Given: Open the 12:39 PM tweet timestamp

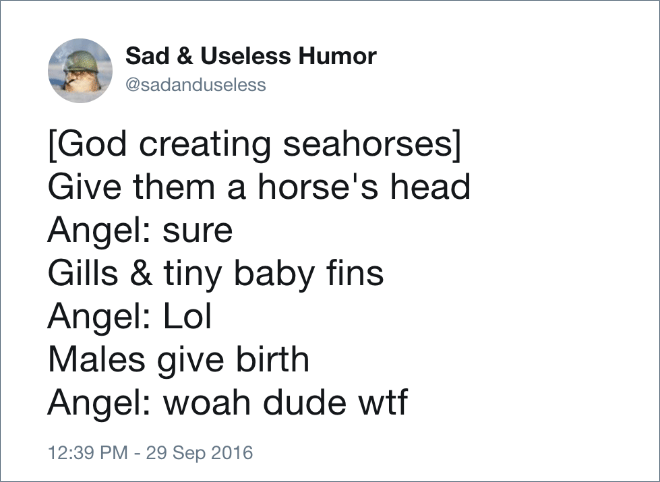Looking at the screenshot, I should [88, 453].
